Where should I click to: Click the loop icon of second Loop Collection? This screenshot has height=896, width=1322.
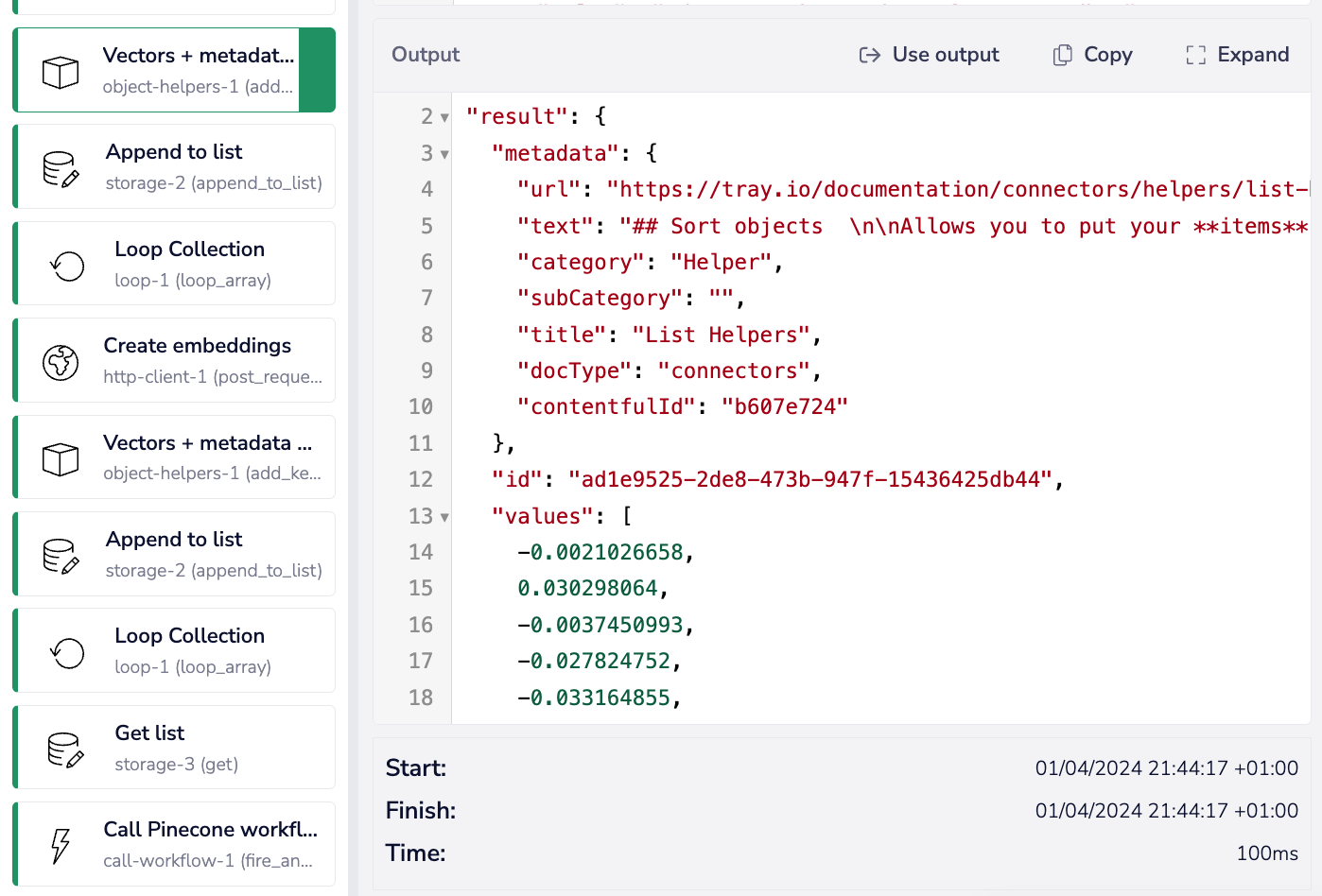pos(67,652)
